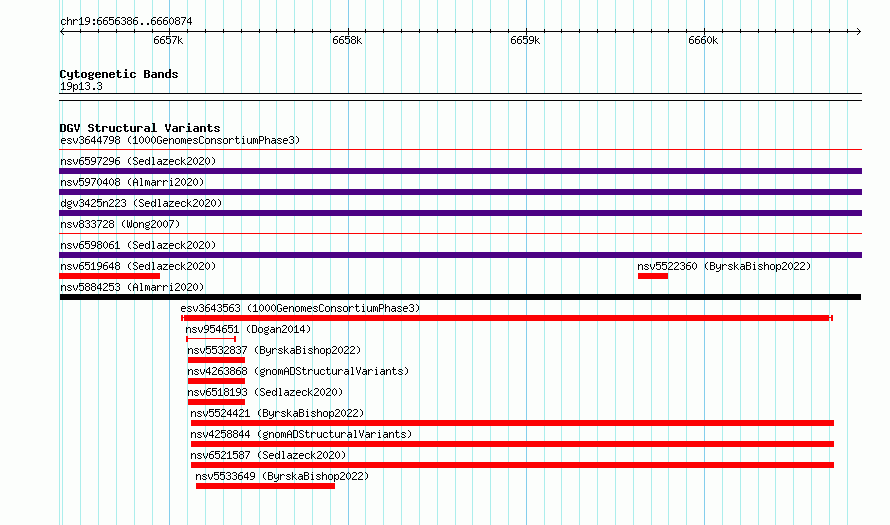
Task: Open nsv833728 (Wong2007) variant label
Action: pyautogui.click(x=120, y=224)
